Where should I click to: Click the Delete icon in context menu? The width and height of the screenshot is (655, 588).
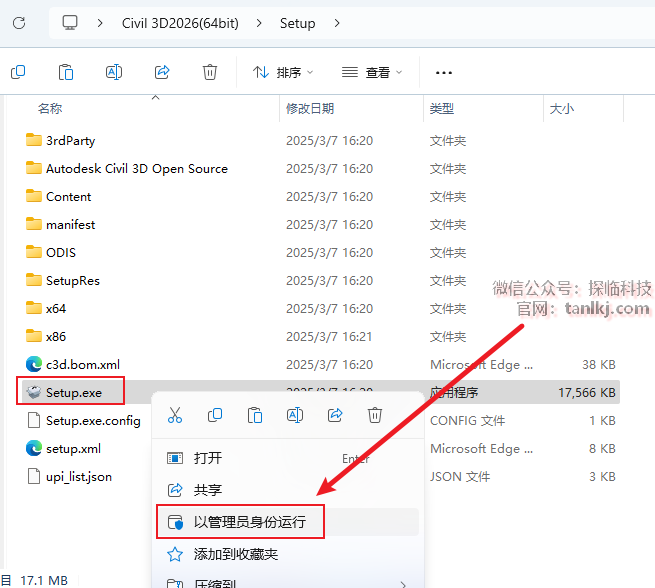[375, 415]
